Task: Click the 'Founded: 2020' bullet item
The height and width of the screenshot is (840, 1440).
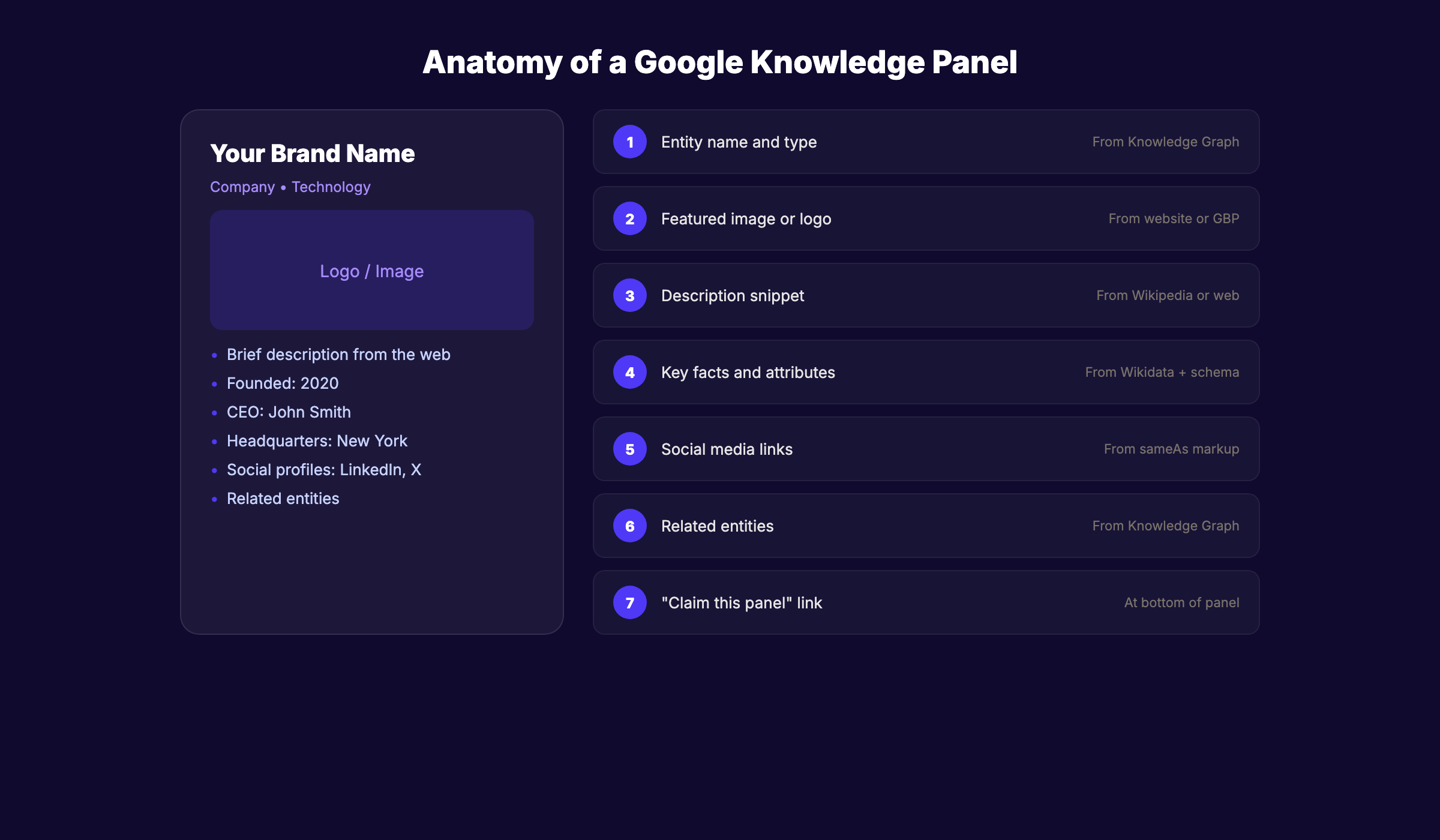Action: (282, 383)
